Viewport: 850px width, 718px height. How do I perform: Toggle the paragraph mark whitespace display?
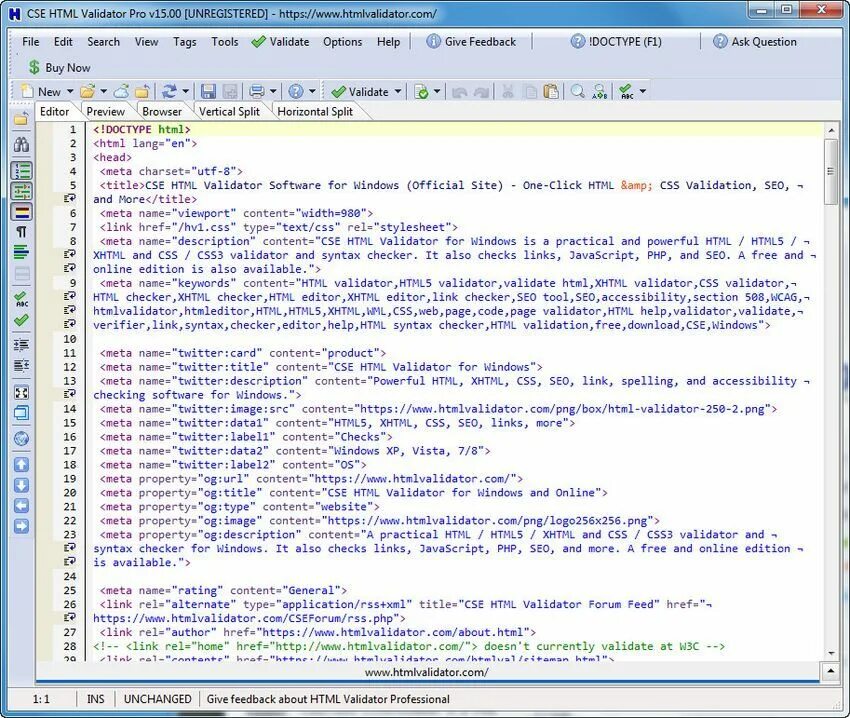coord(22,232)
